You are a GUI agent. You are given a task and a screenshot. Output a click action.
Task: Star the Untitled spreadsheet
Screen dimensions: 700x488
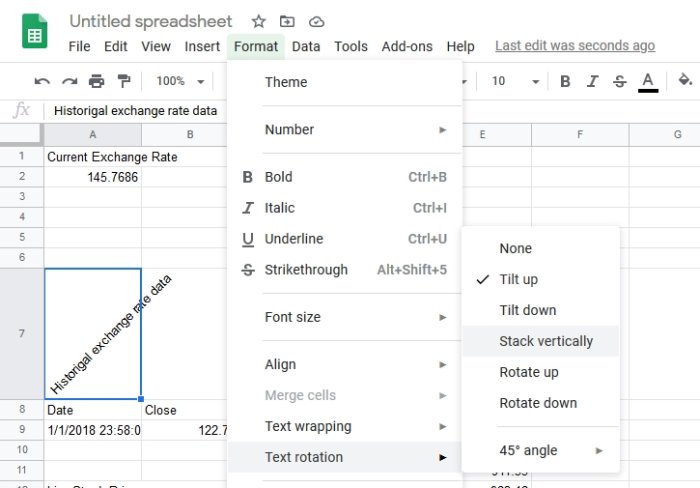pyautogui.click(x=259, y=21)
